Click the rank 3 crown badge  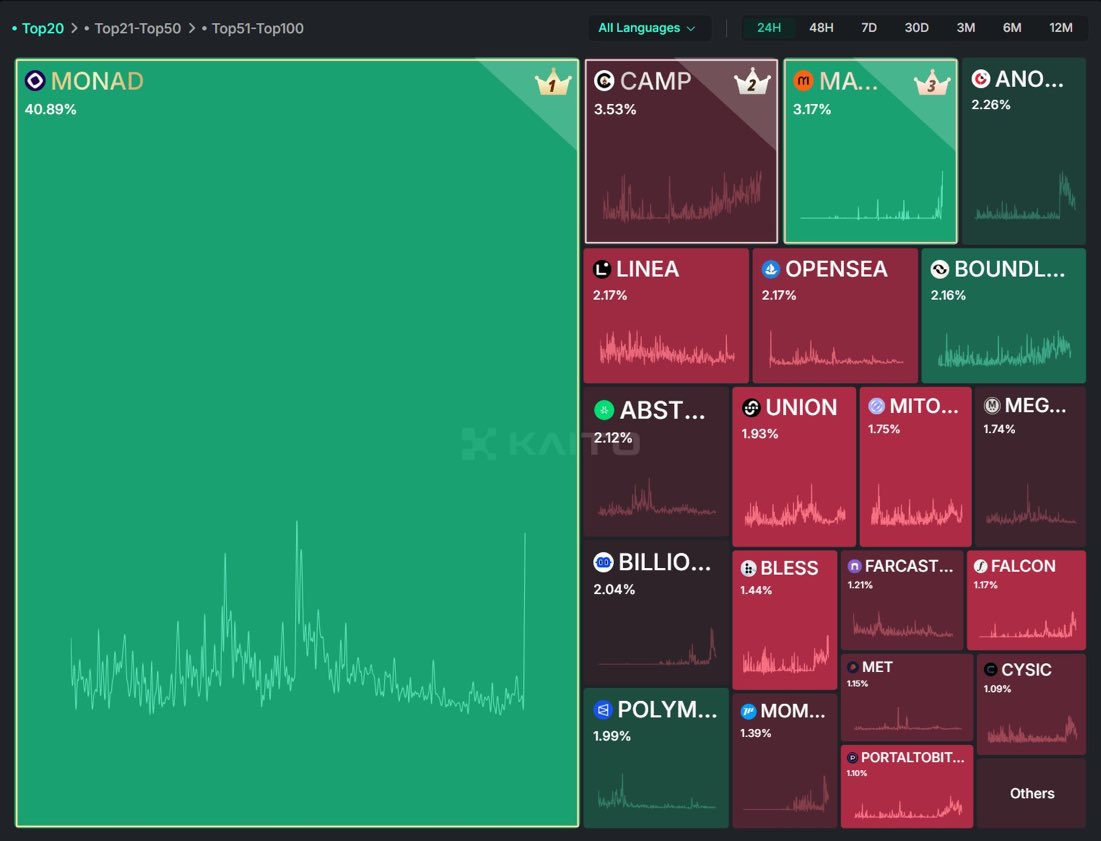932,84
